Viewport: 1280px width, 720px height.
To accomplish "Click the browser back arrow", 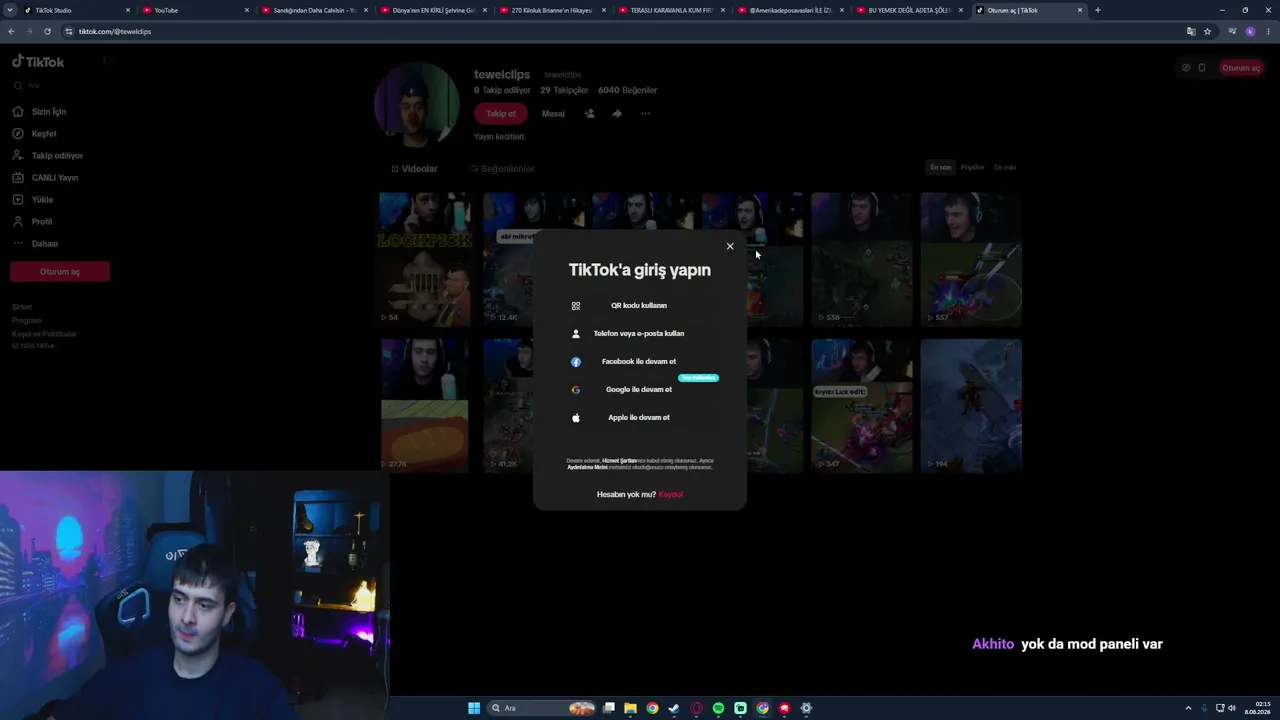I will click(11, 32).
